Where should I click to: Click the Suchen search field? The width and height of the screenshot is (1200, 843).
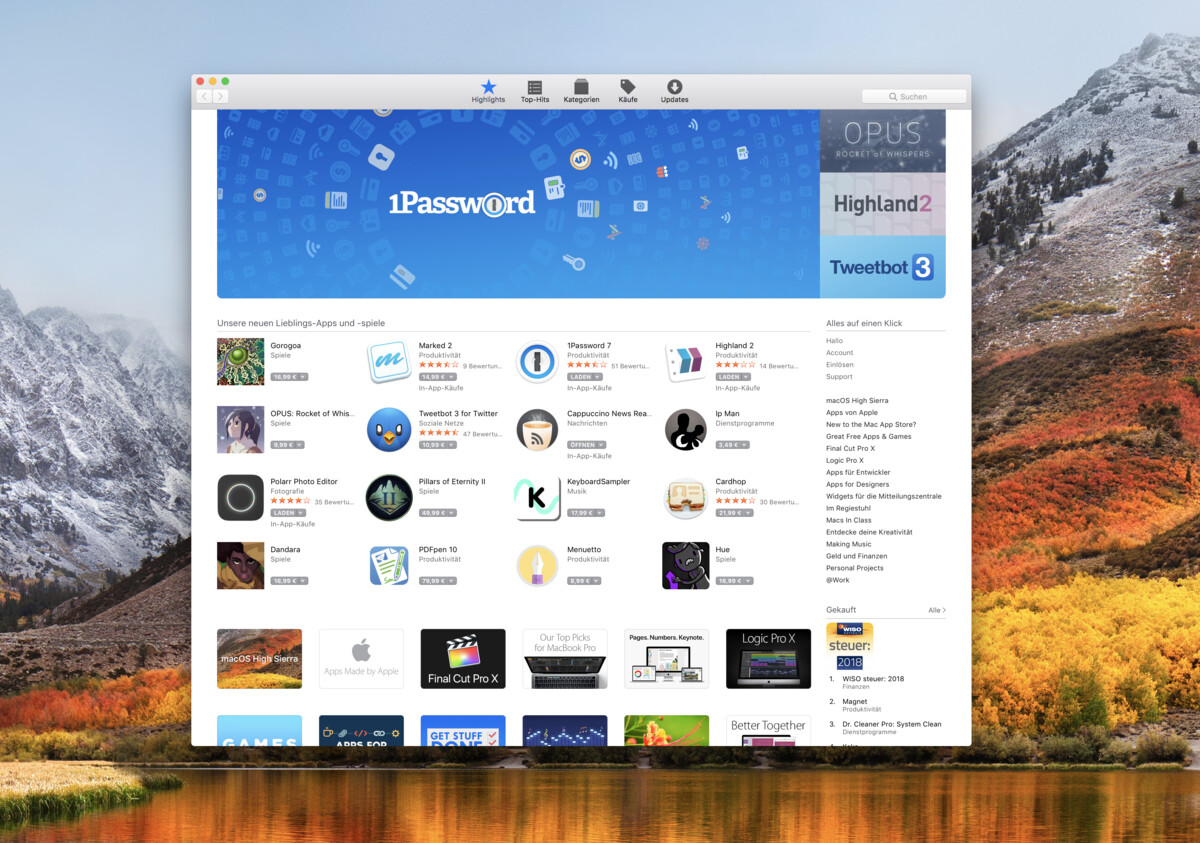[914, 97]
